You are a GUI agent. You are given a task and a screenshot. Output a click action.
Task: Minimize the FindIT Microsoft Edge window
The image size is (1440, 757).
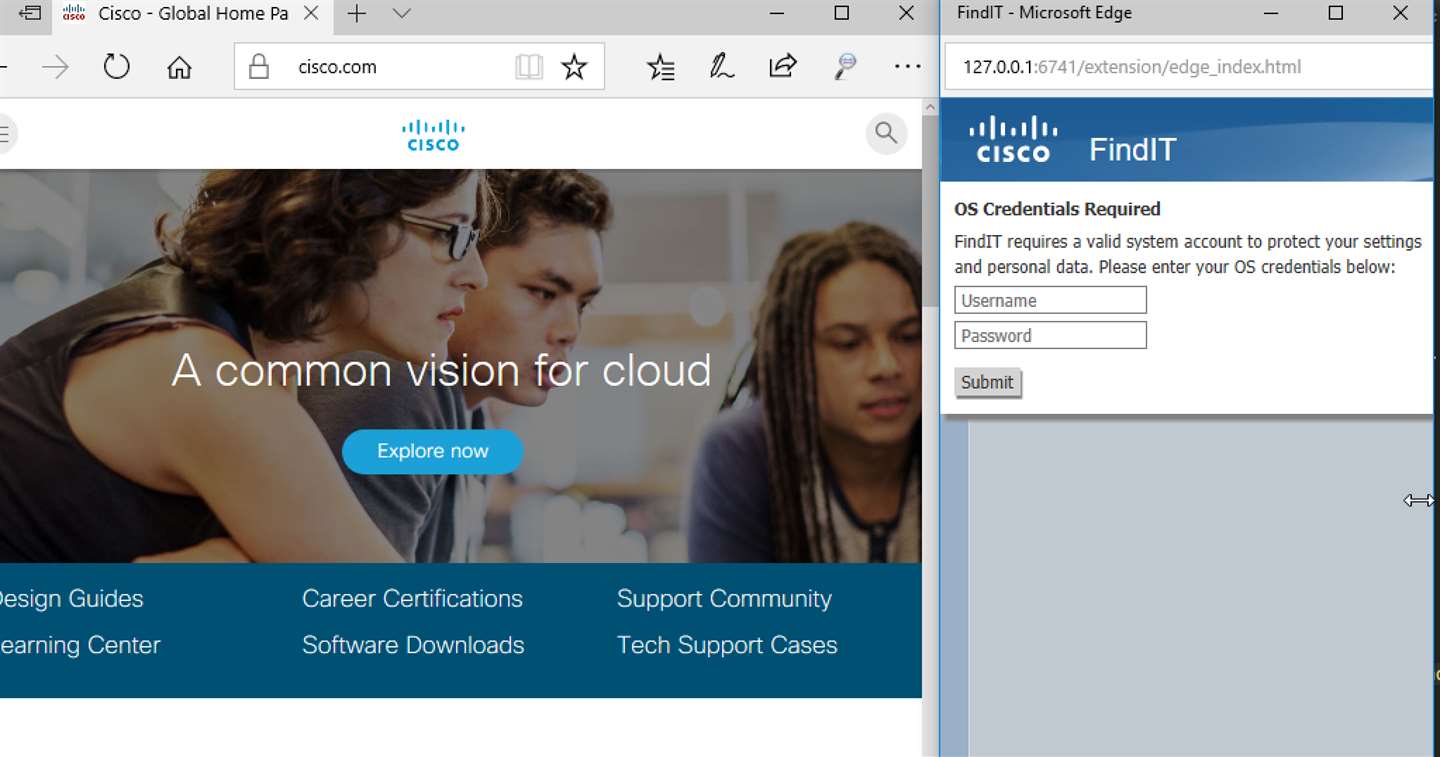pos(1271,13)
